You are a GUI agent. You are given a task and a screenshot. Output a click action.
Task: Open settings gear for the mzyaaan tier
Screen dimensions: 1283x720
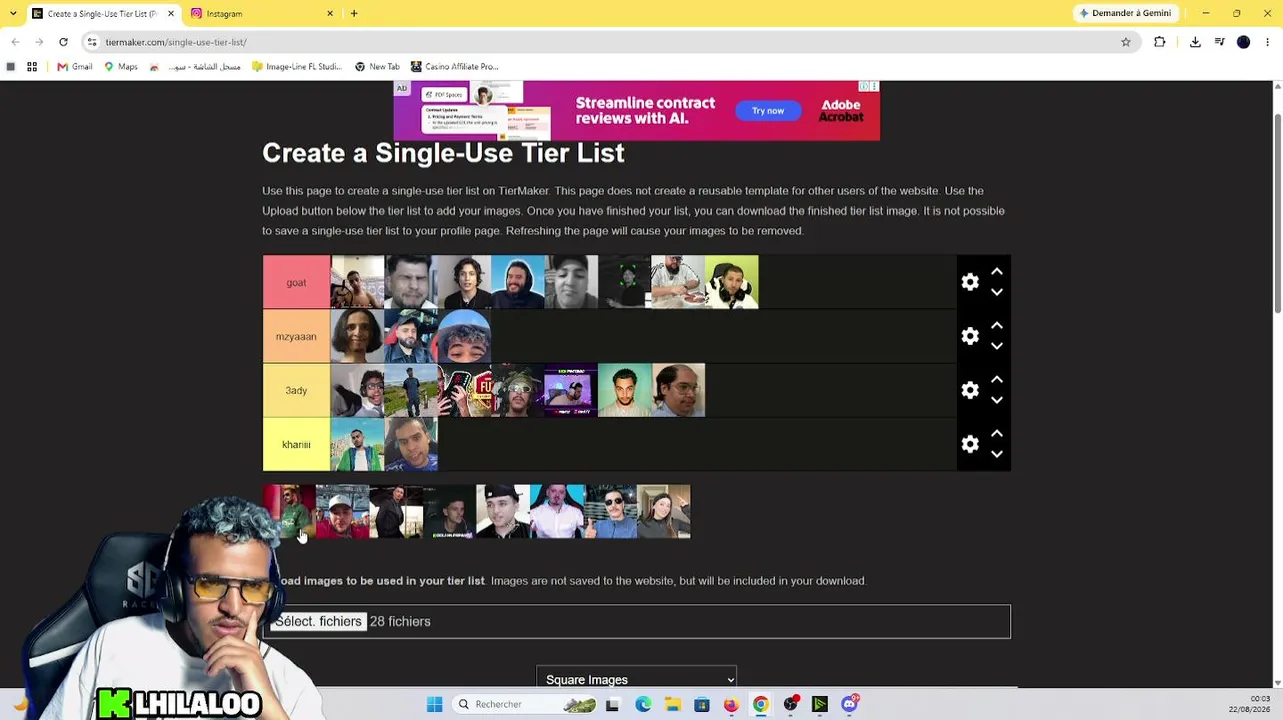(x=970, y=336)
